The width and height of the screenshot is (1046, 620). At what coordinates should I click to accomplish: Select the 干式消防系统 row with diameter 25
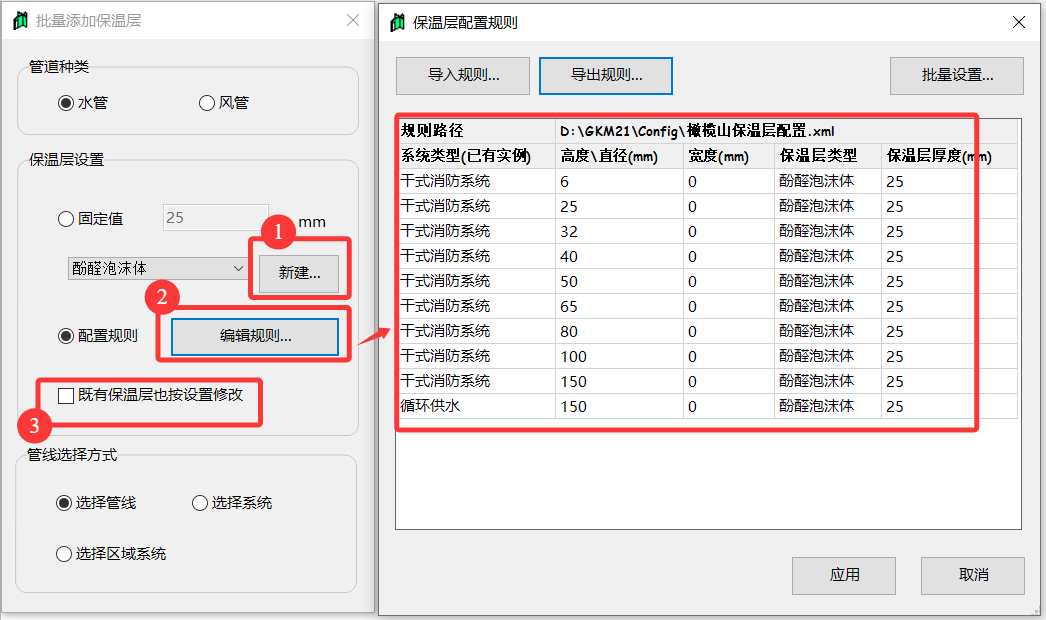pos(707,206)
